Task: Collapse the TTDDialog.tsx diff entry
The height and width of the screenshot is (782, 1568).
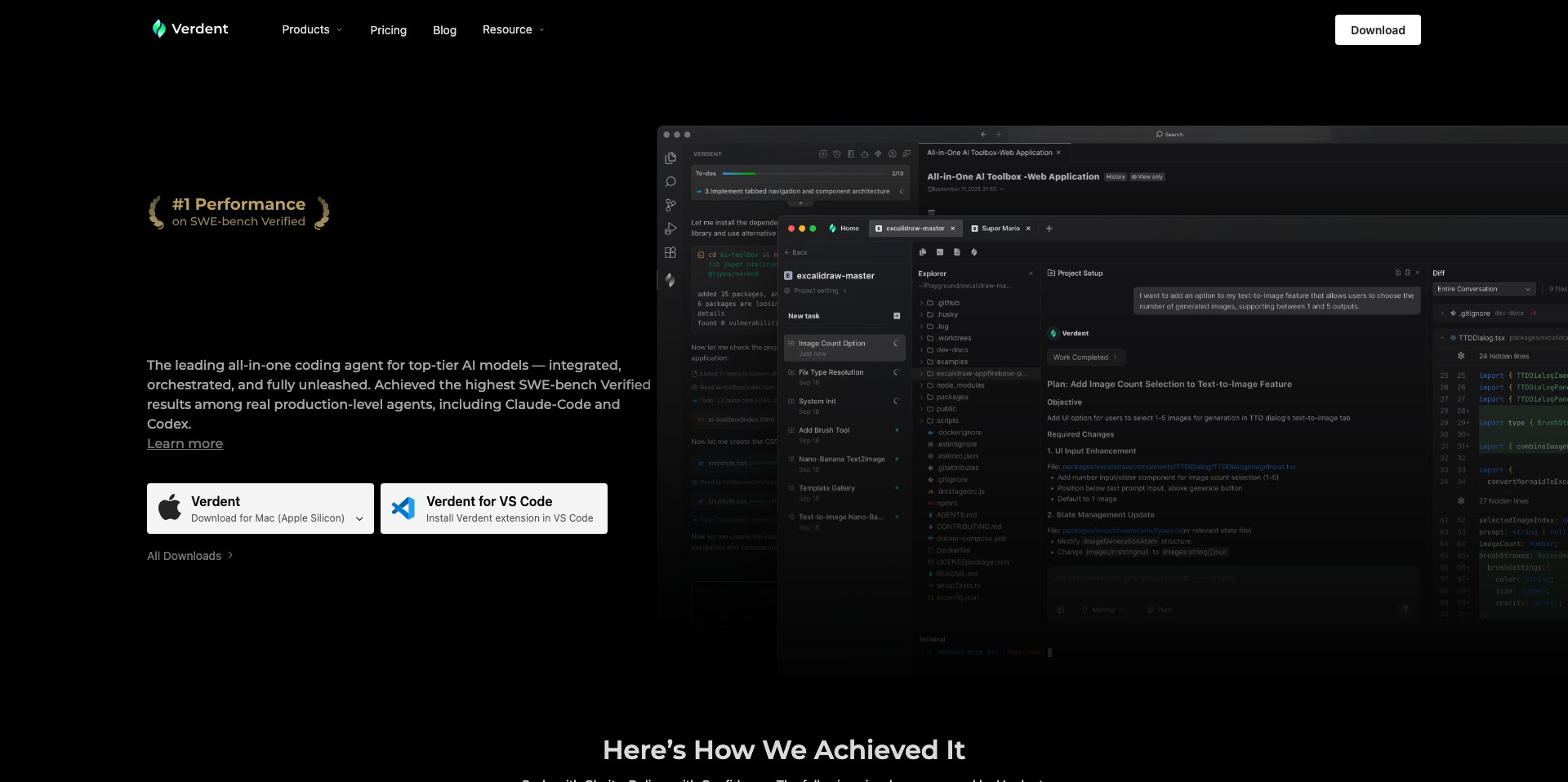Action: (x=1442, y=338)
